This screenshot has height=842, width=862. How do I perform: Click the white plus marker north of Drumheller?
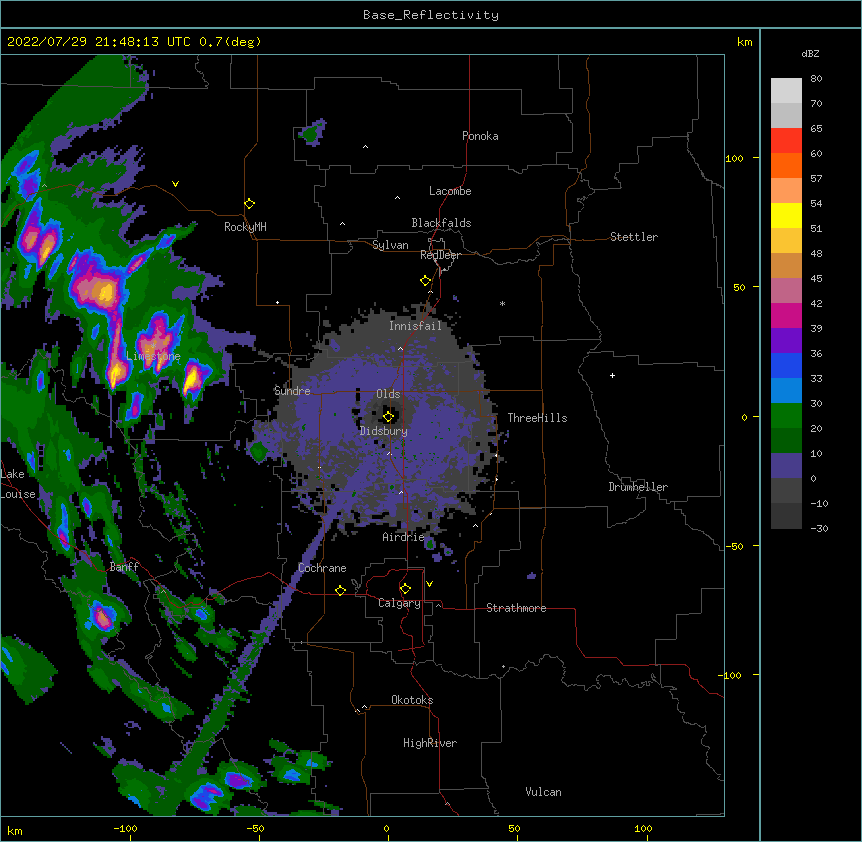[x=612, y=375]
